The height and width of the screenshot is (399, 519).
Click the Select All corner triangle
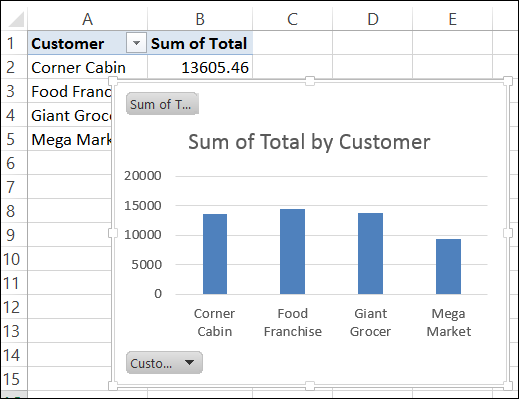[15, 19]
